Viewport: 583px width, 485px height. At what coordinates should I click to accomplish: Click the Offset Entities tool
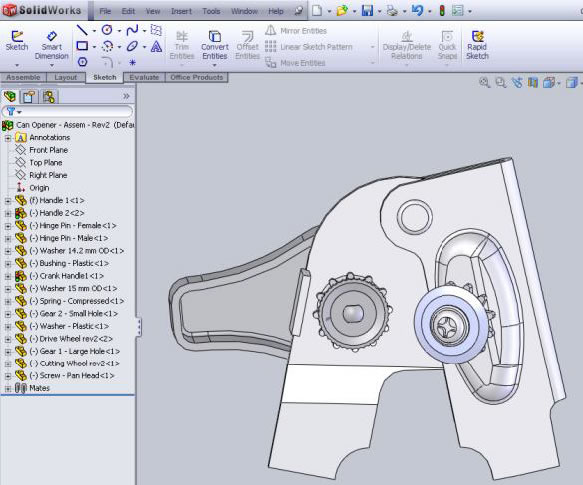247,45
